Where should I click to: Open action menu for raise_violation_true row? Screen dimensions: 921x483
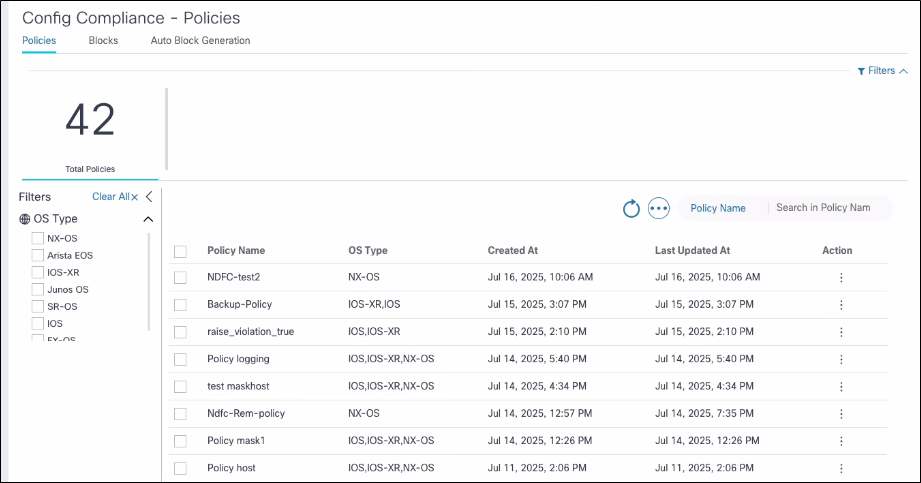[840, 332]
